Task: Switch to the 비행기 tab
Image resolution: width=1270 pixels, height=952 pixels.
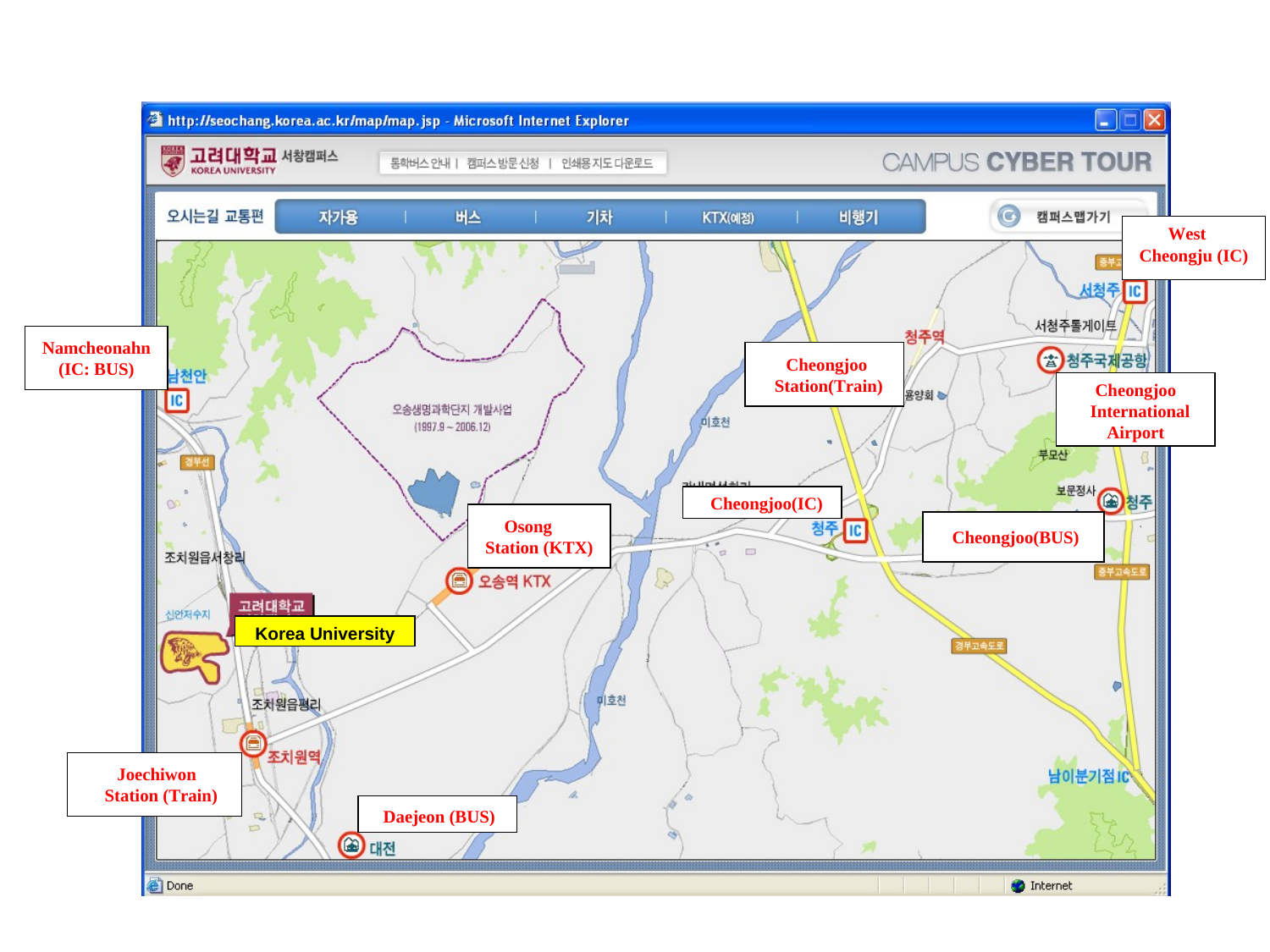Action: point(858,217)
